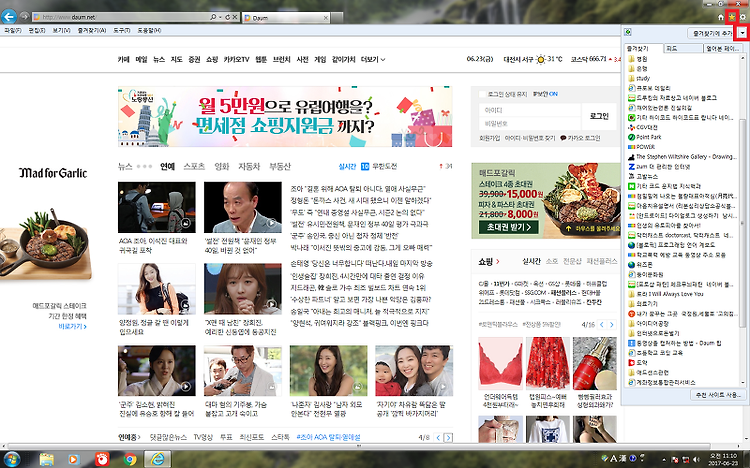Toggle the login state keep checkbox
The image size is (750, 468).
click(x=483, y=94)
